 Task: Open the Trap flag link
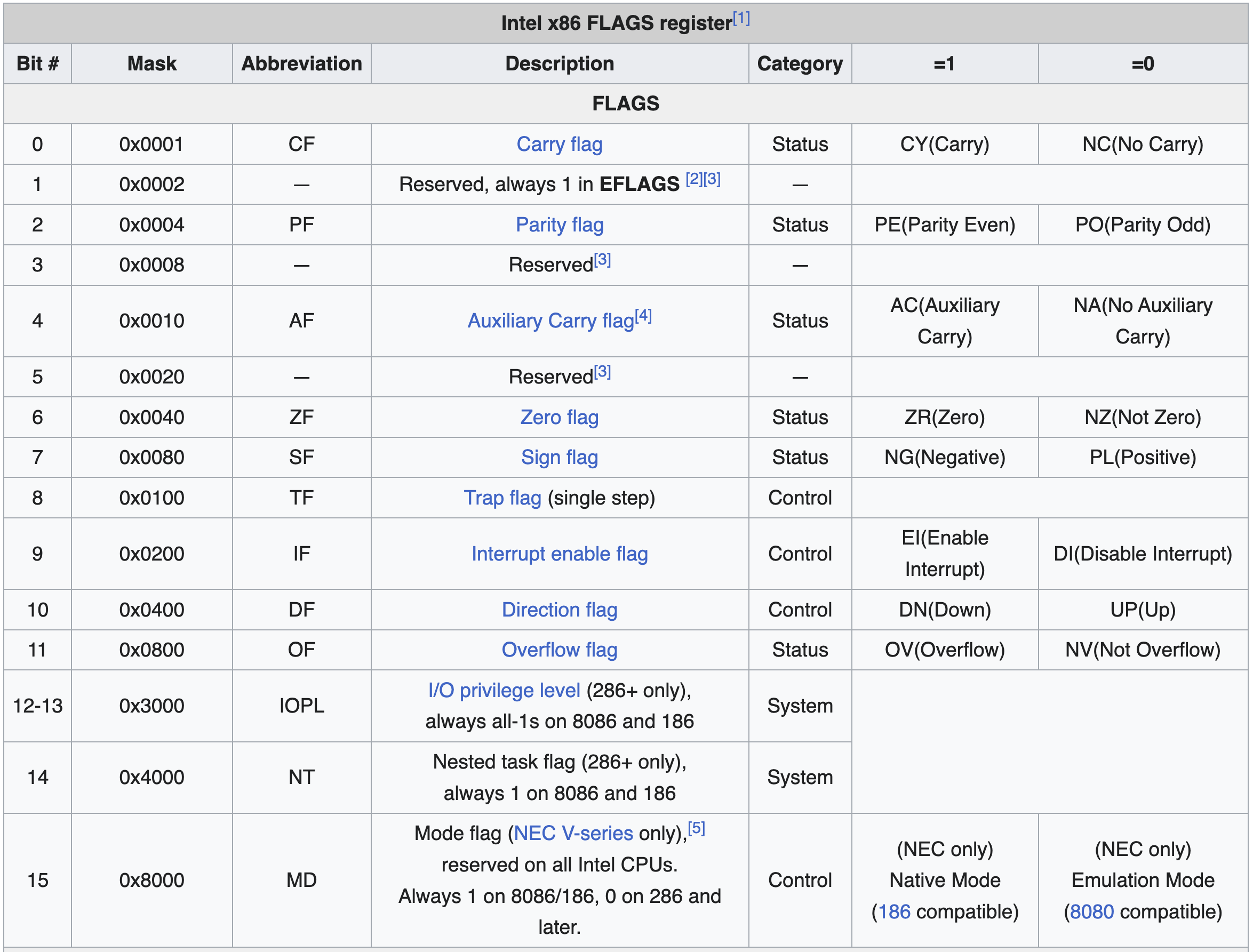click(502, 498)
